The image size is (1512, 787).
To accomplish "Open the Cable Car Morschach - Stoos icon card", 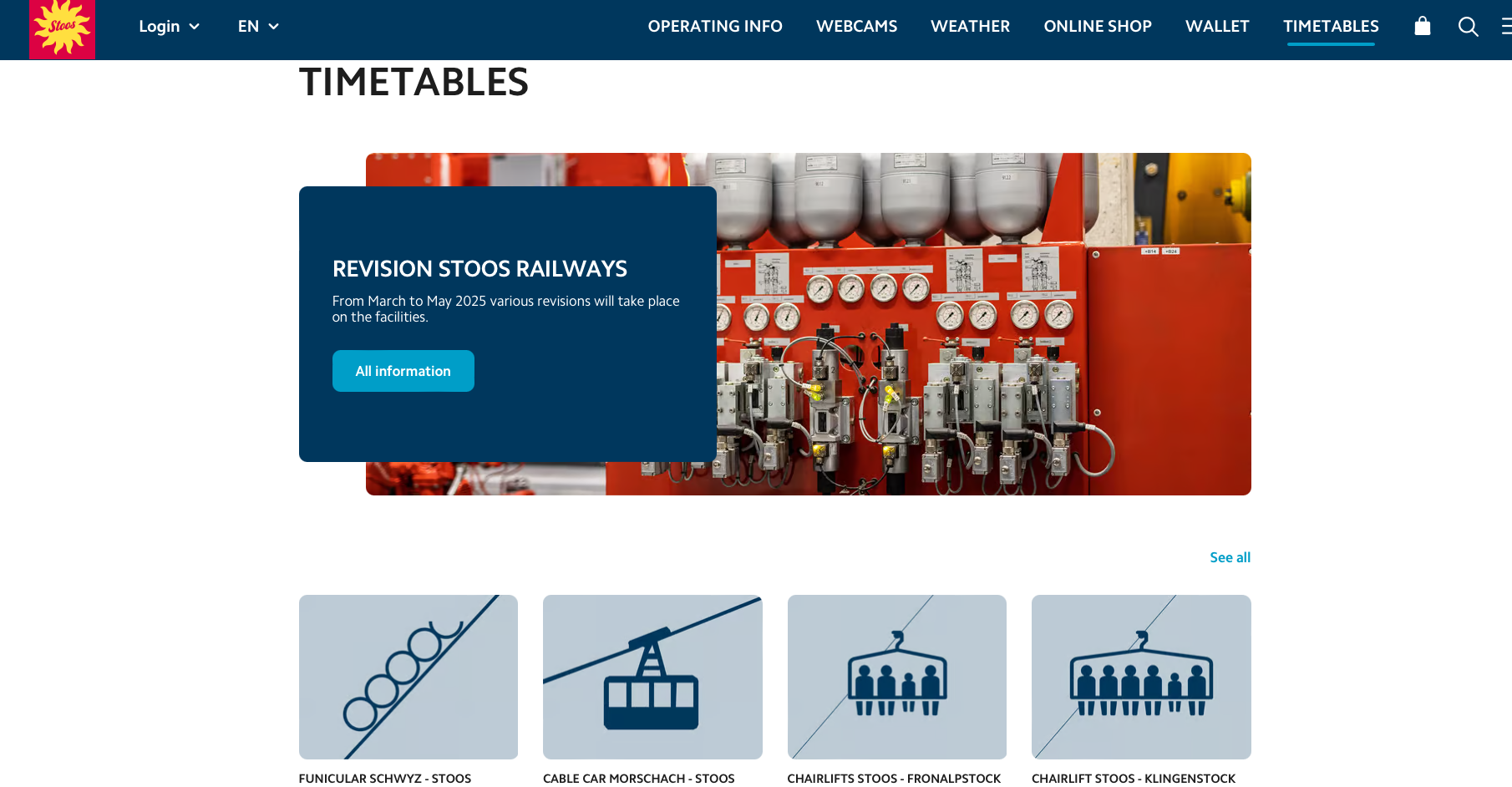I will (652, 677).
